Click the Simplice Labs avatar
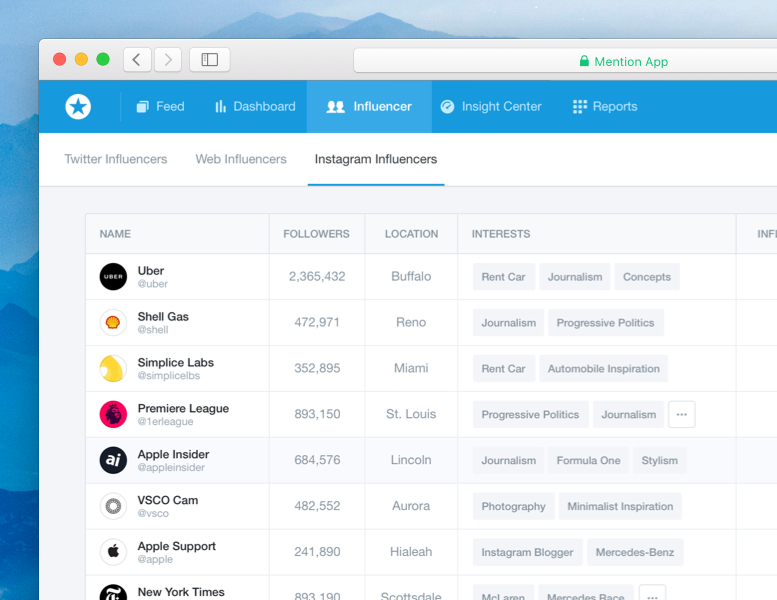 (113, 368)
